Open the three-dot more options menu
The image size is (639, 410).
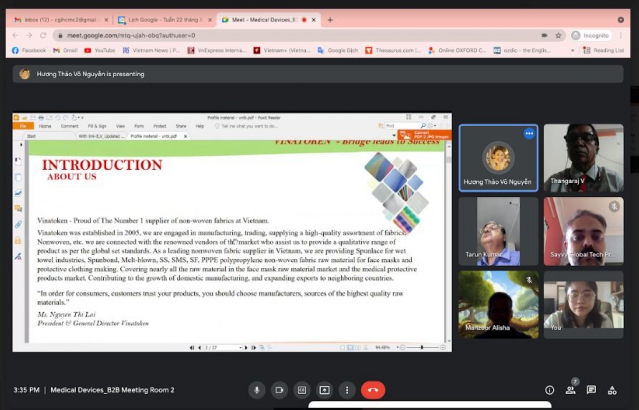click(347, 390)
